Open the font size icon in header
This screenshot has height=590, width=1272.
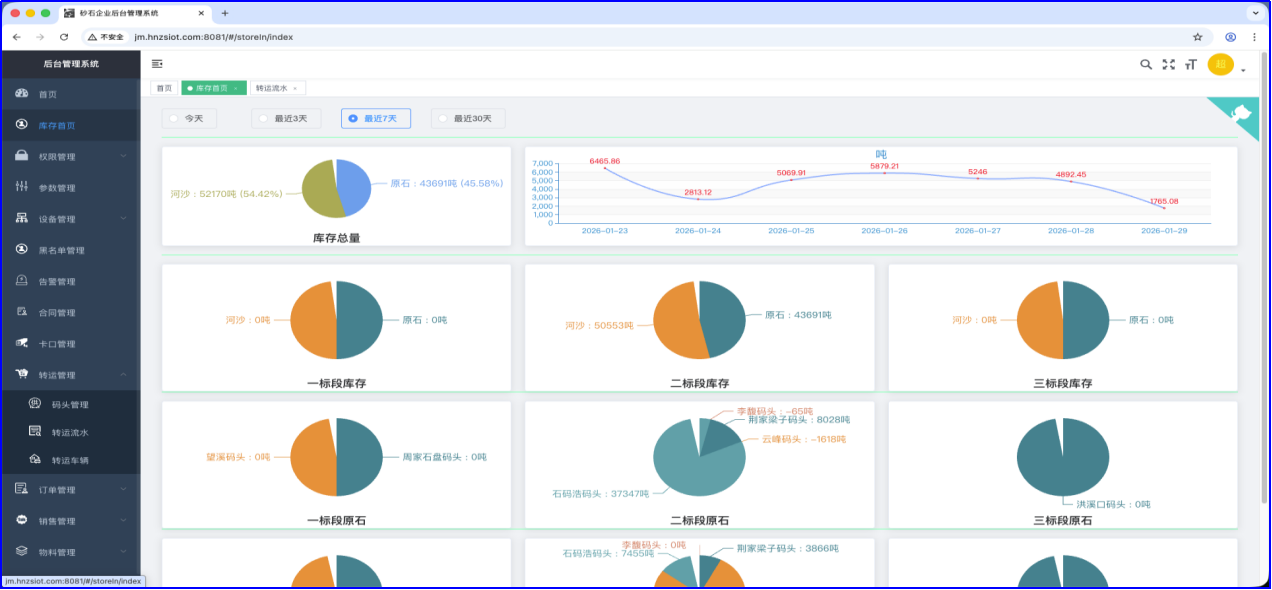point(1190,64)
